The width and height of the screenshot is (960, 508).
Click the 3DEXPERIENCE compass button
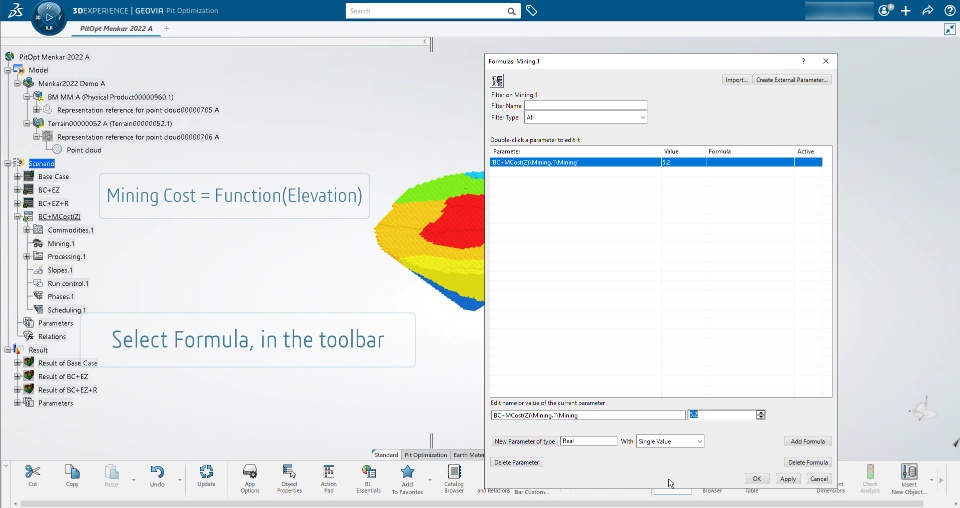point(49,17)
